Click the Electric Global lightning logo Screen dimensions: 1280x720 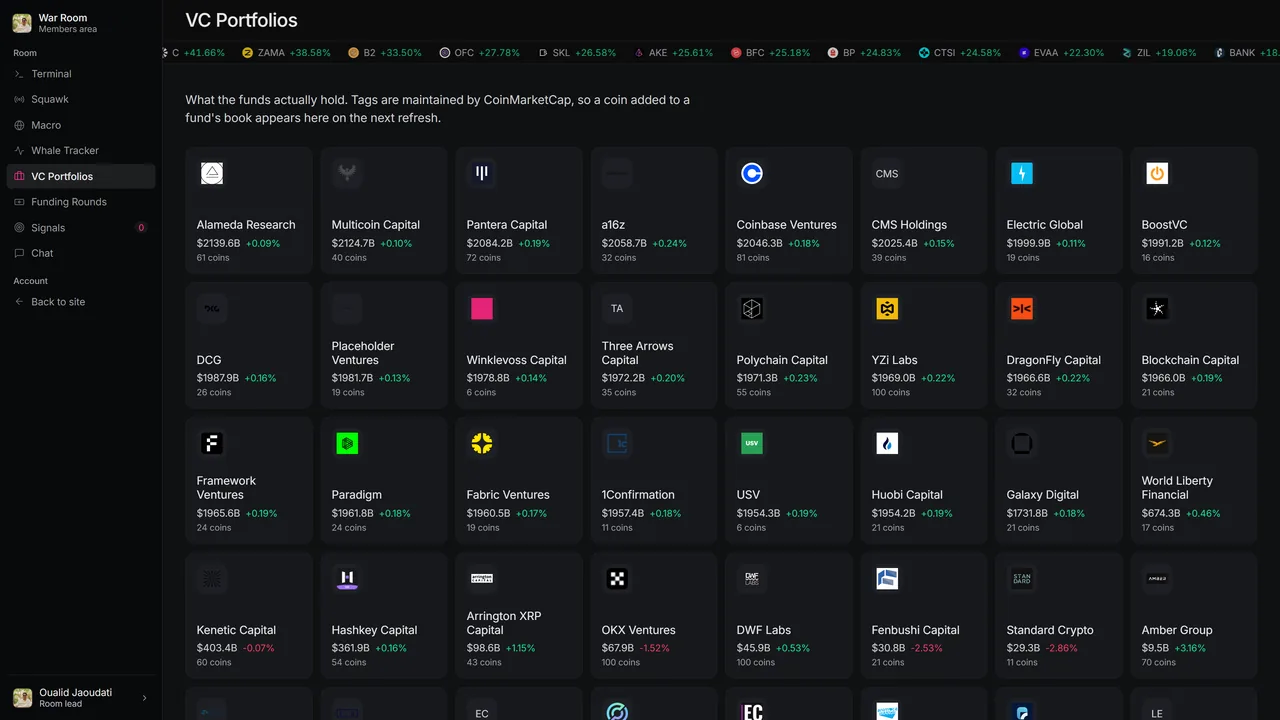pyautogui.click(x=1022, y=174)
